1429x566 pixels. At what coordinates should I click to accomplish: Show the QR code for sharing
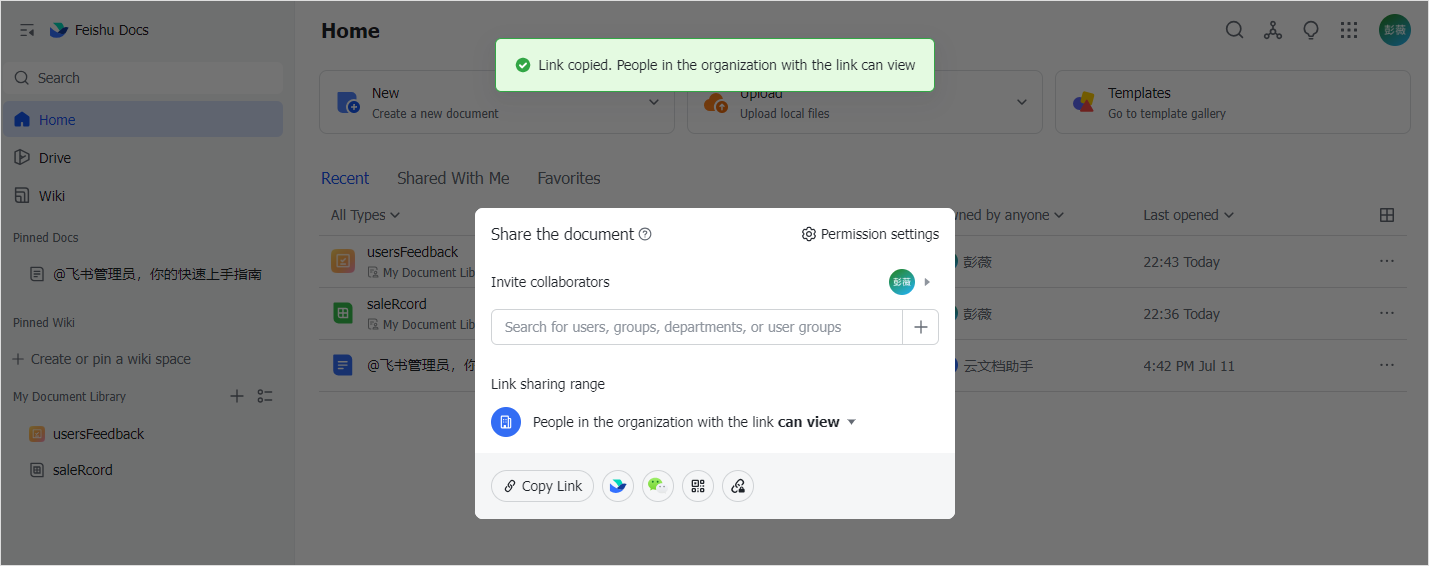tap(698, 486)
